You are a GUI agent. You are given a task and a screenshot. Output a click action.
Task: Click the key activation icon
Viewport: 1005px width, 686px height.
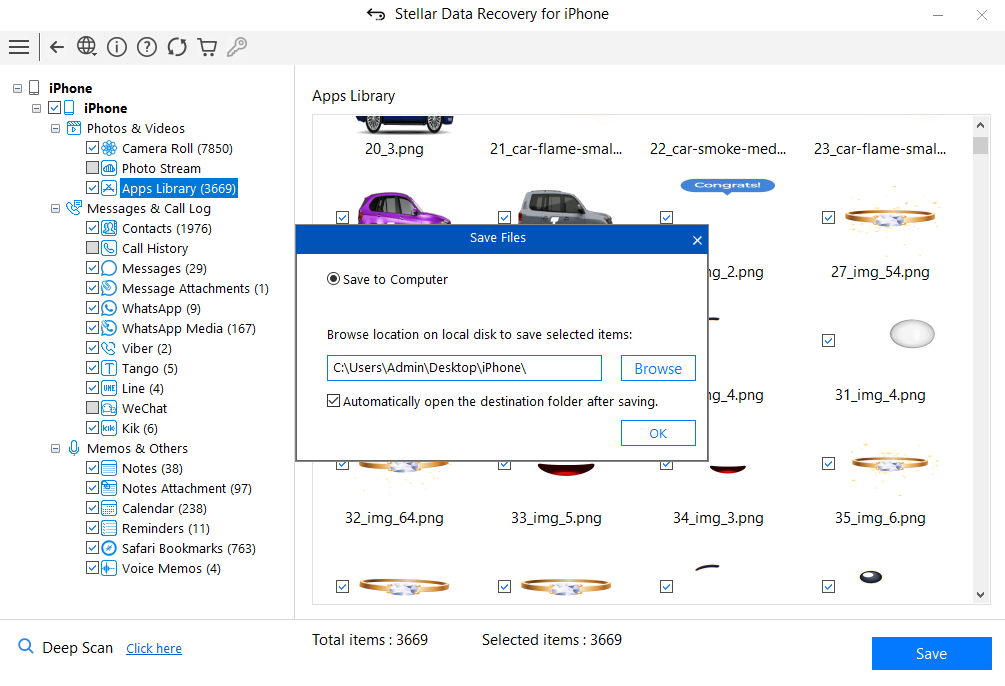237,47
